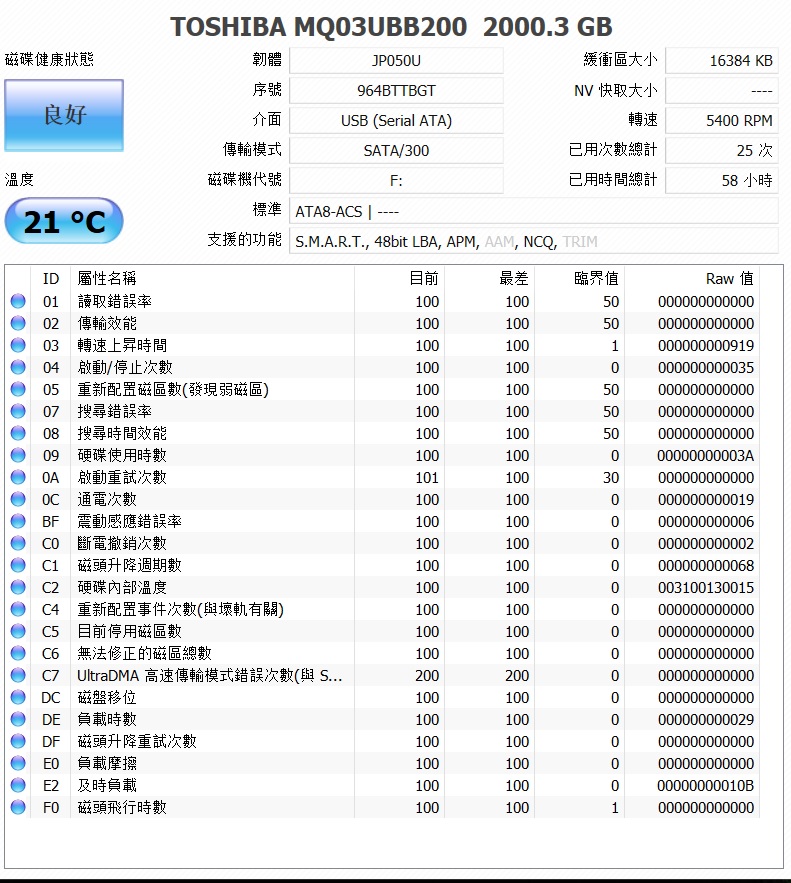791x883 pixels.
Task: Click the status icon for 磁頭升降週期數
Action: click(18, 565)
